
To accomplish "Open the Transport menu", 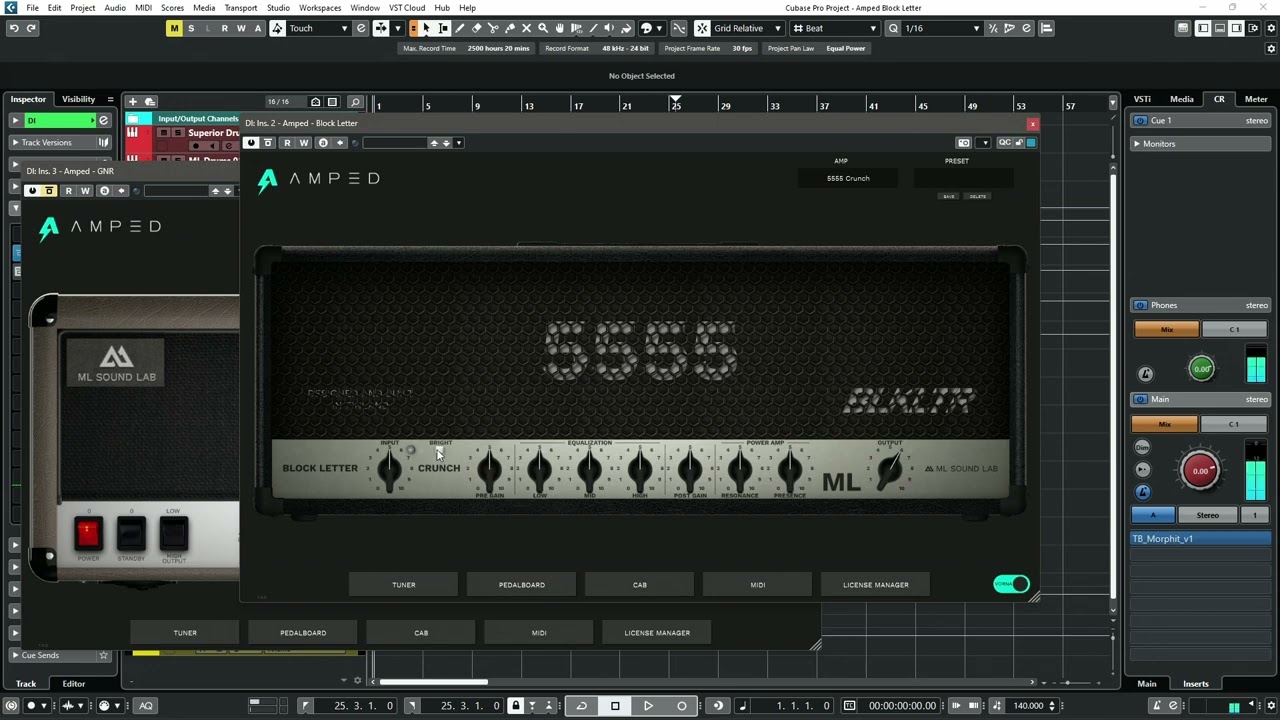I will click(241, 8).
